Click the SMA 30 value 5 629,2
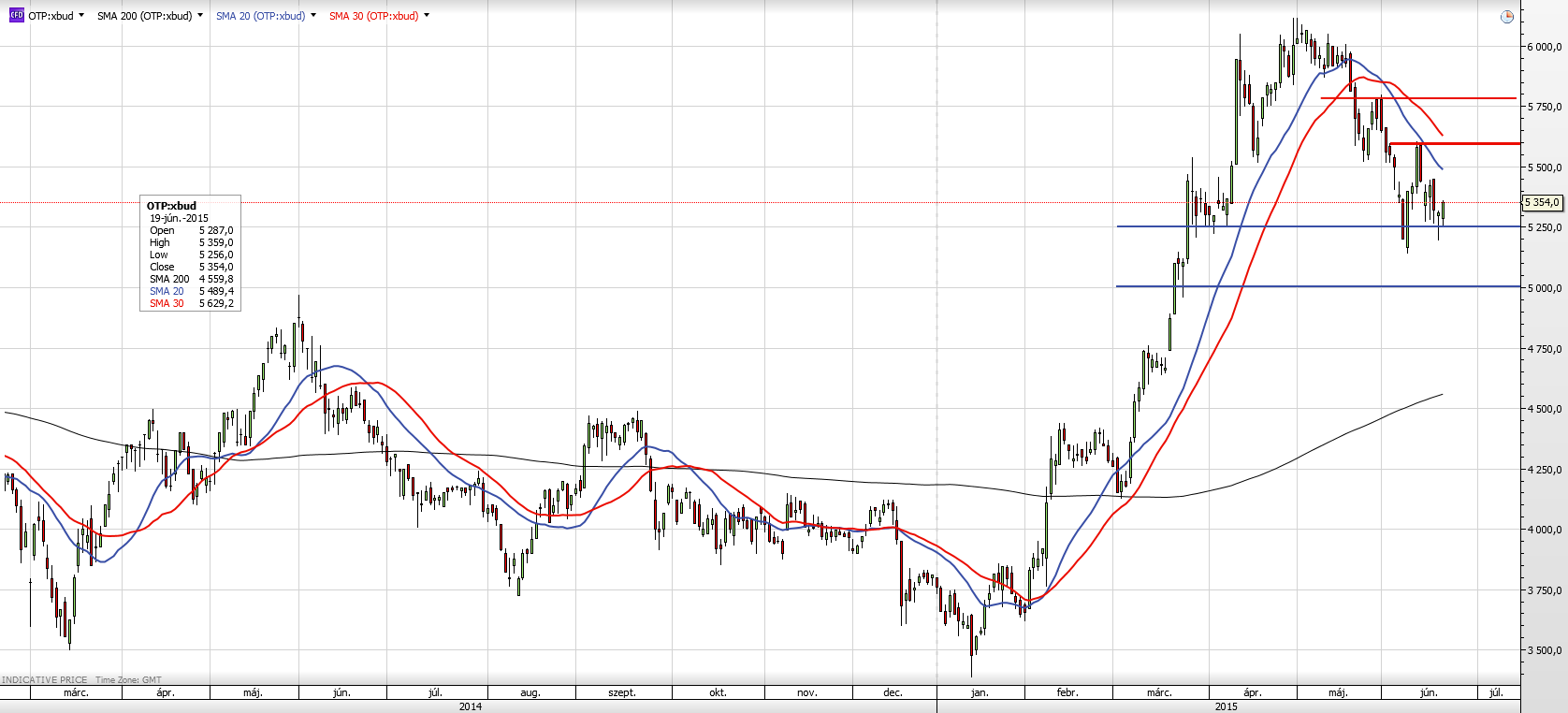 coord(216,303)
